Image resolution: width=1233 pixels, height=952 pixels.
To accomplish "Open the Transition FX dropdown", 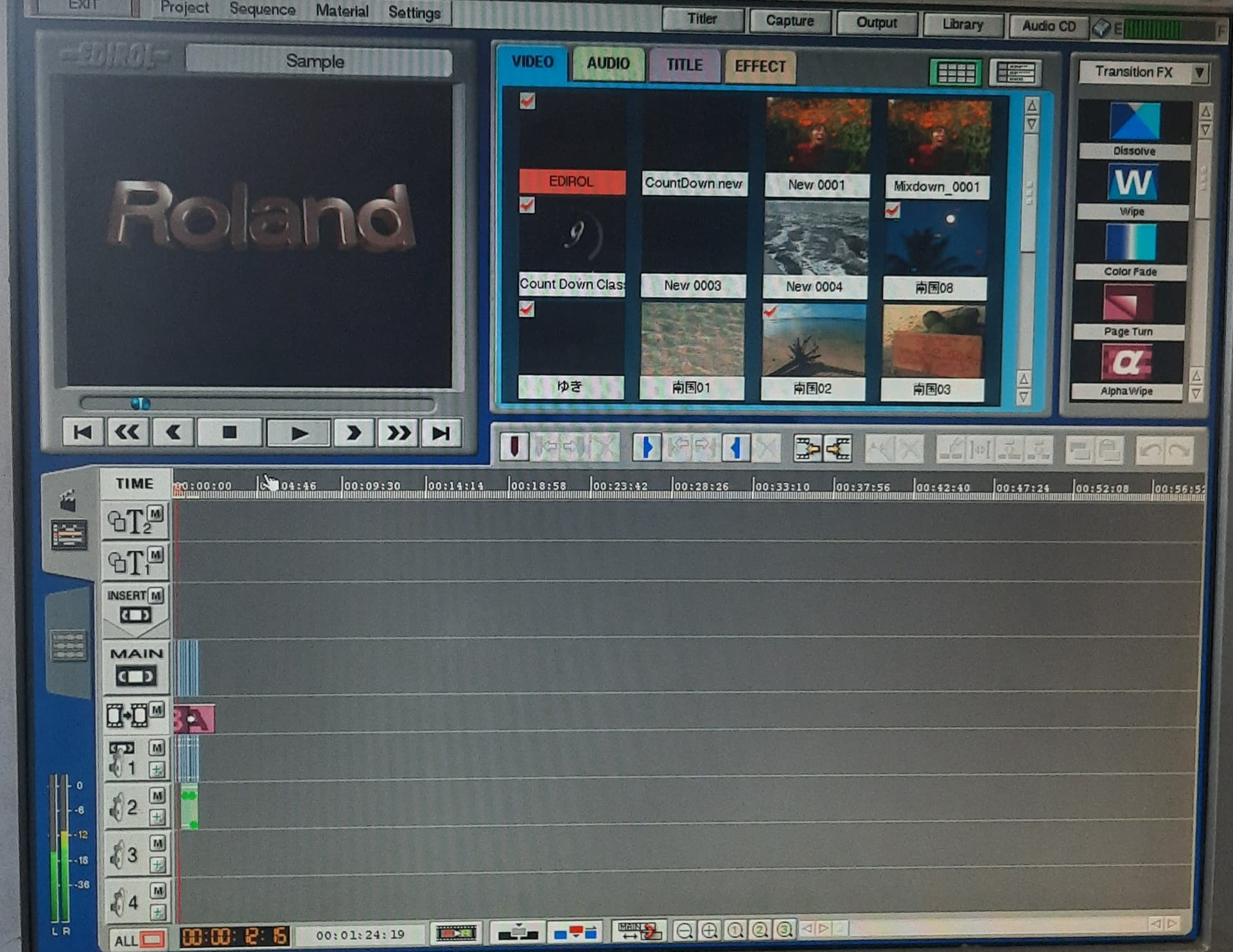I will click(x=1199, y=73).
